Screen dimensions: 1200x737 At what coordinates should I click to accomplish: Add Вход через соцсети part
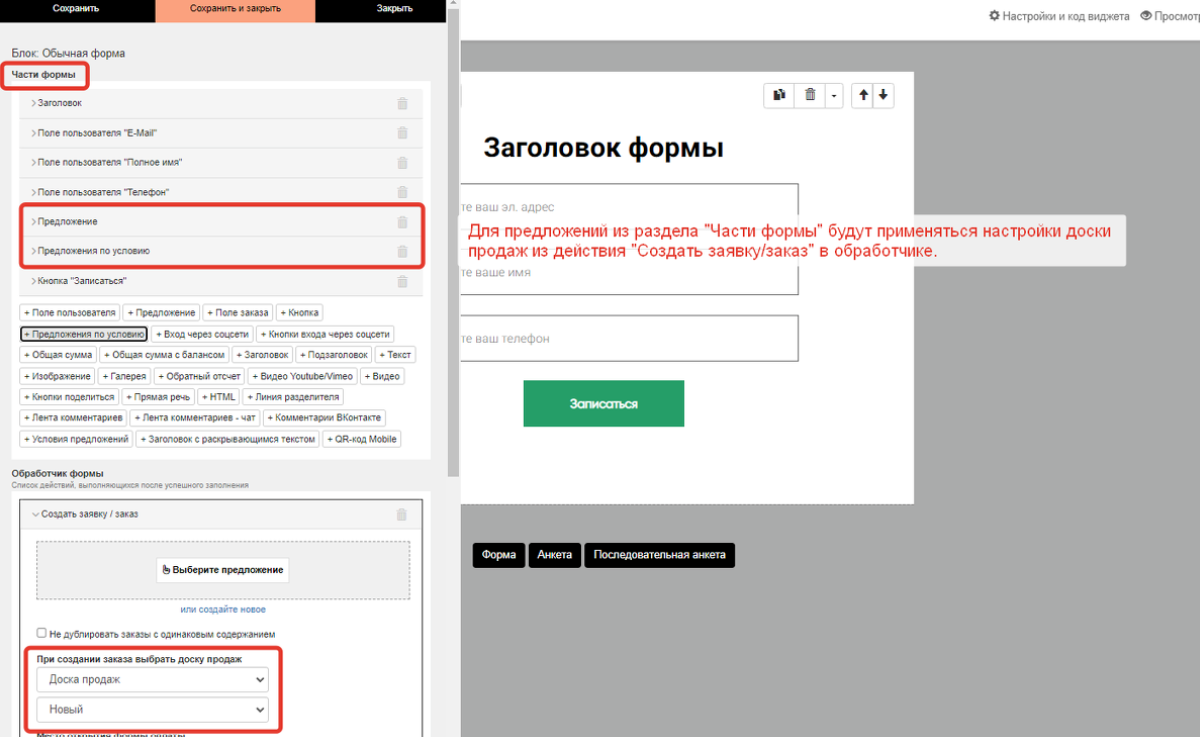click(203, 334)
